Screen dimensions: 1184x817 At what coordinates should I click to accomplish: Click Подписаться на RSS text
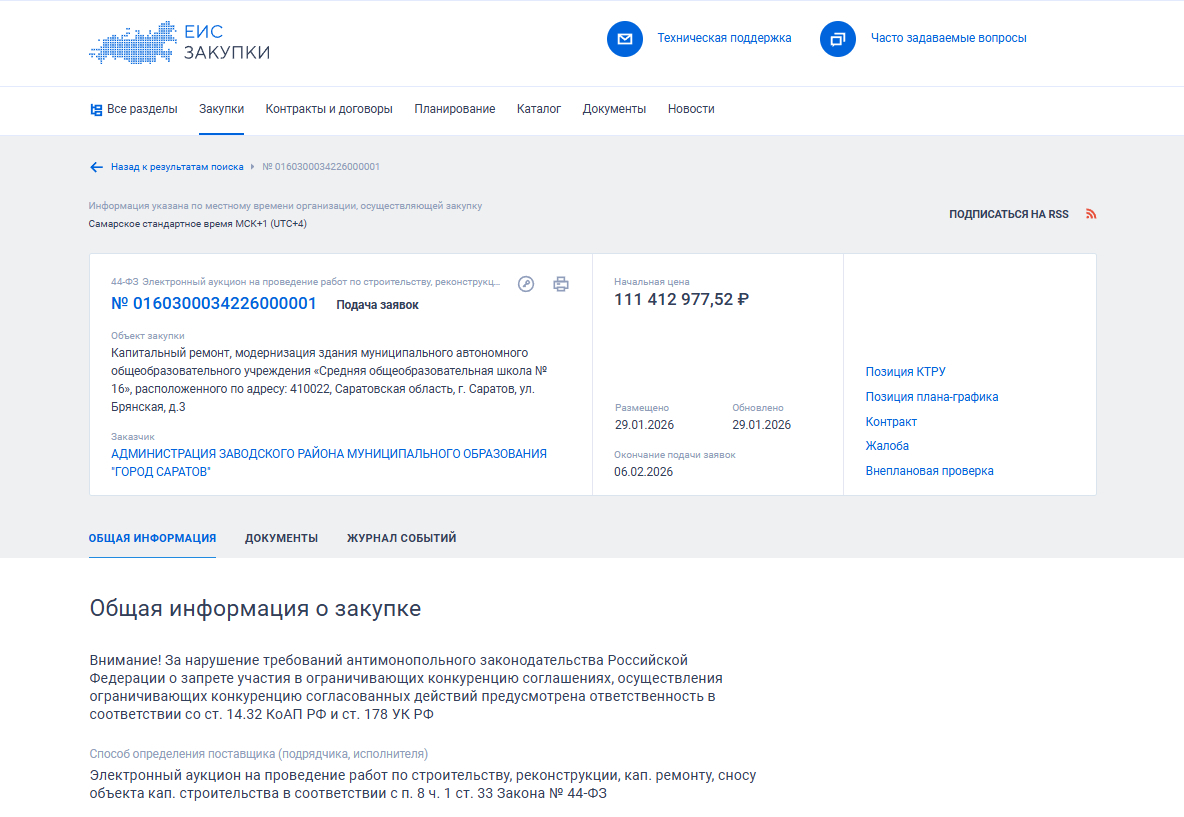[1008, 214]
